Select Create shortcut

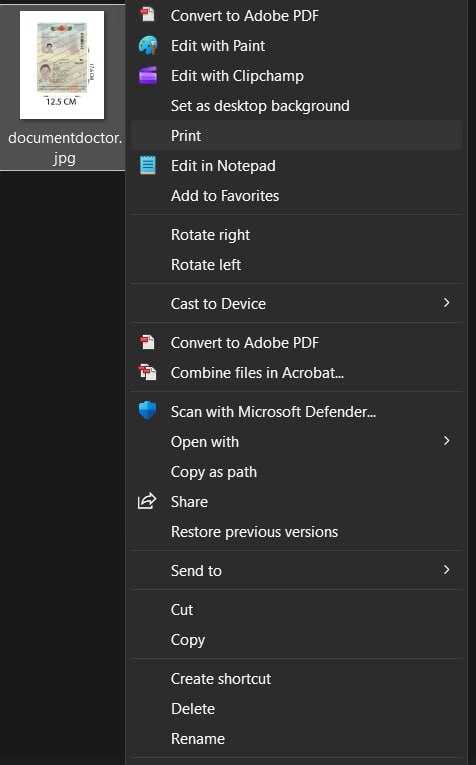[297, 679]
